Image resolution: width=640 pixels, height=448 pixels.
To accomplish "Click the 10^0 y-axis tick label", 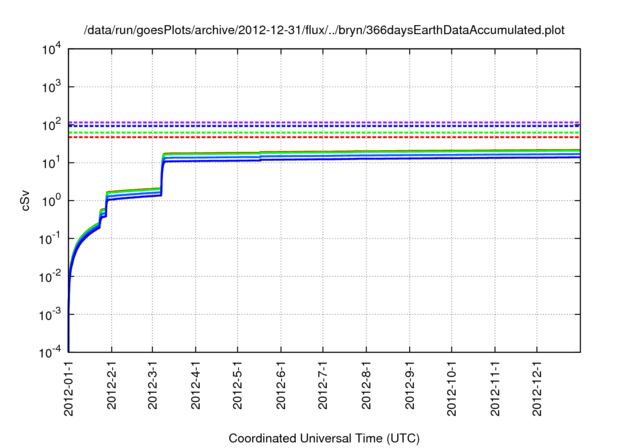I will coord(52,200).
